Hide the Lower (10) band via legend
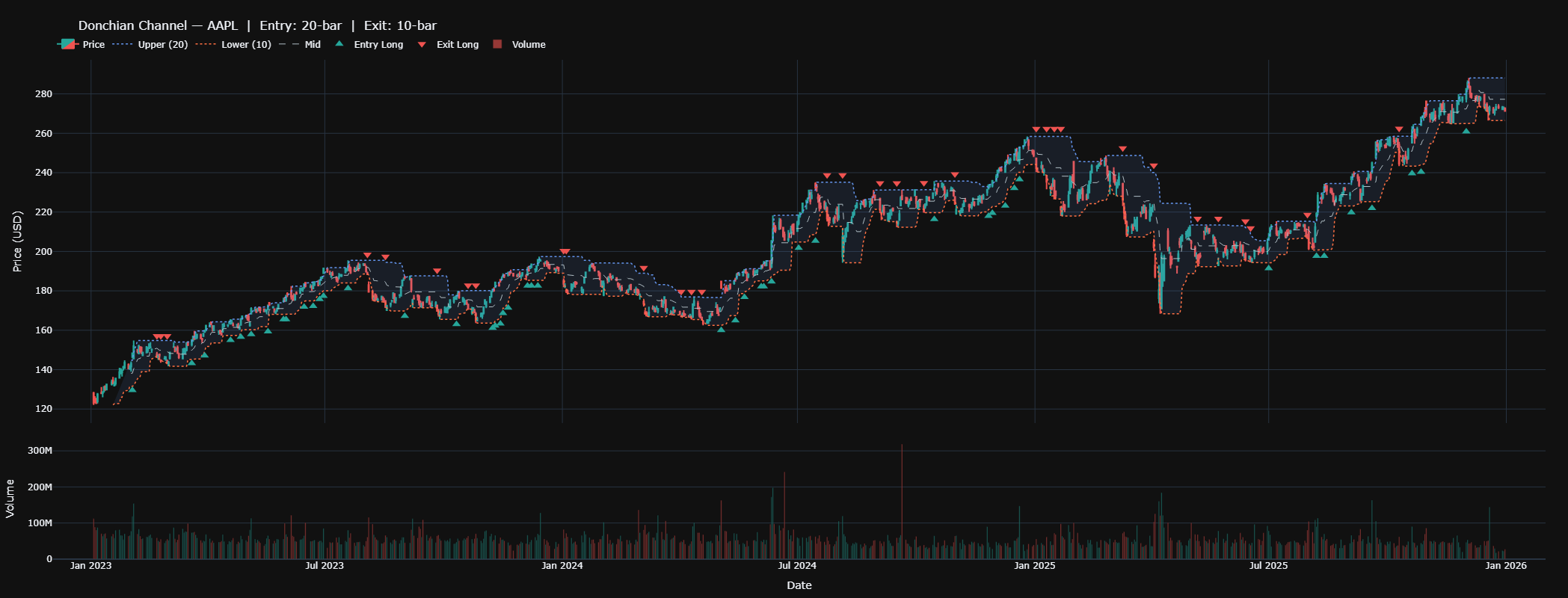Image resolution: width=1568 pixels, height=598 pixels. click(234, 45)
